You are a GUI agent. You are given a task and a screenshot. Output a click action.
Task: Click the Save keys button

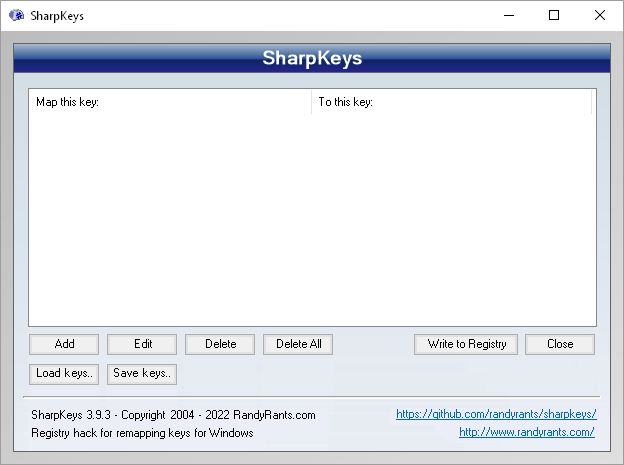(x=142, y=374)
